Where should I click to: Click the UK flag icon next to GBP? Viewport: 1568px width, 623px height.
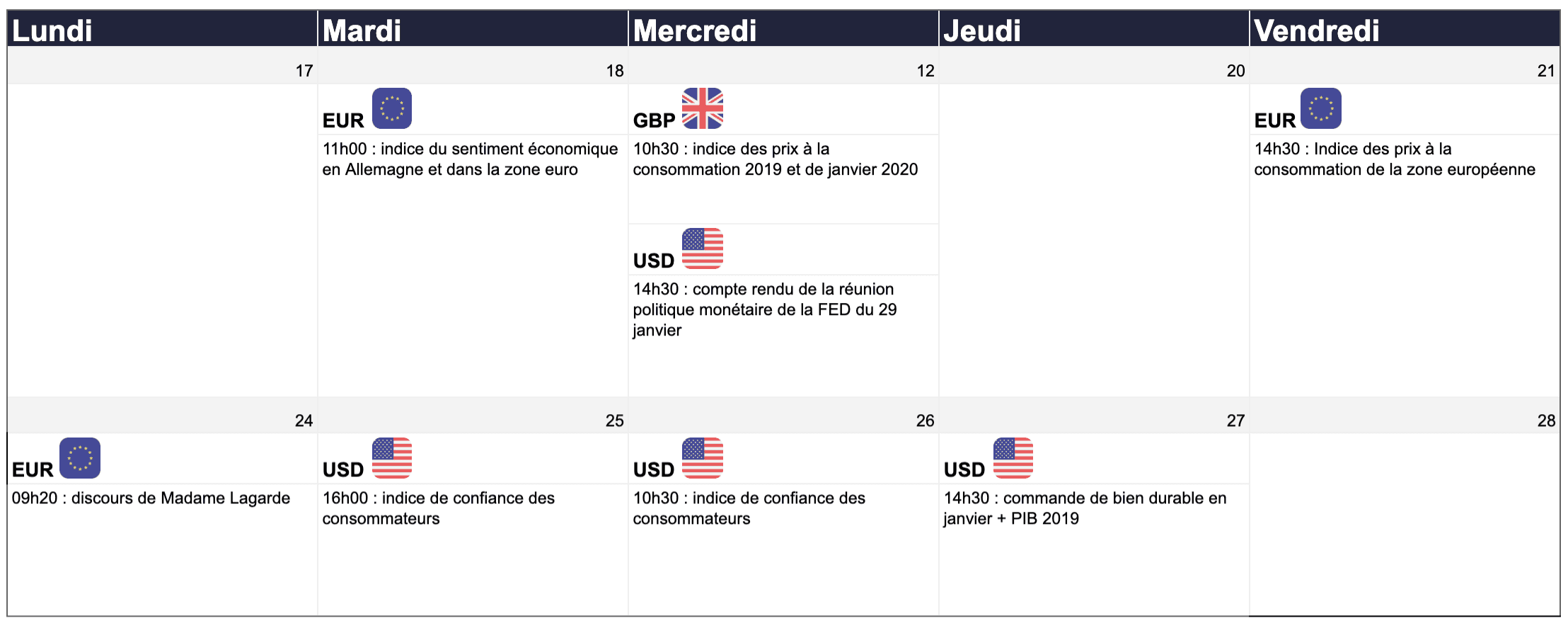pyautogui.click(x=702, y=108)
